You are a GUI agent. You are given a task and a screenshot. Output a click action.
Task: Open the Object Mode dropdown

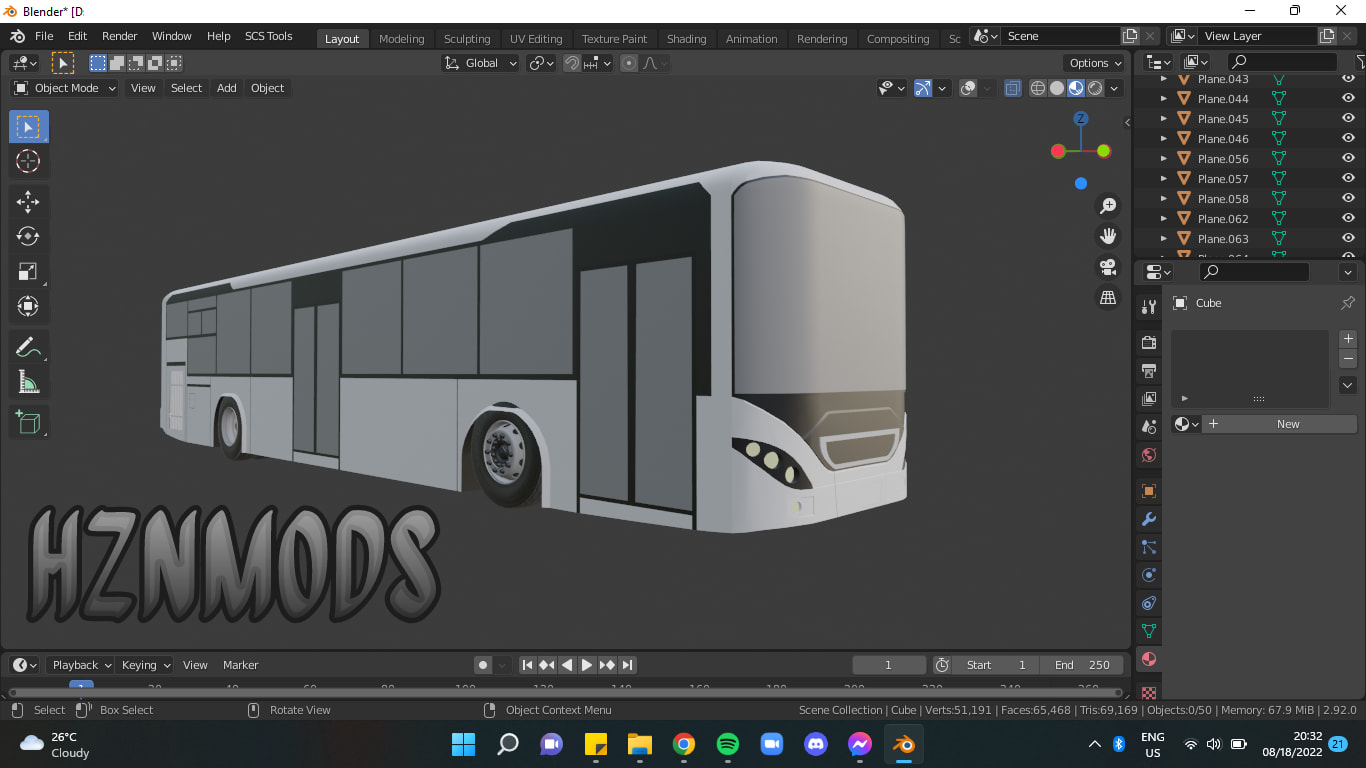65,88
